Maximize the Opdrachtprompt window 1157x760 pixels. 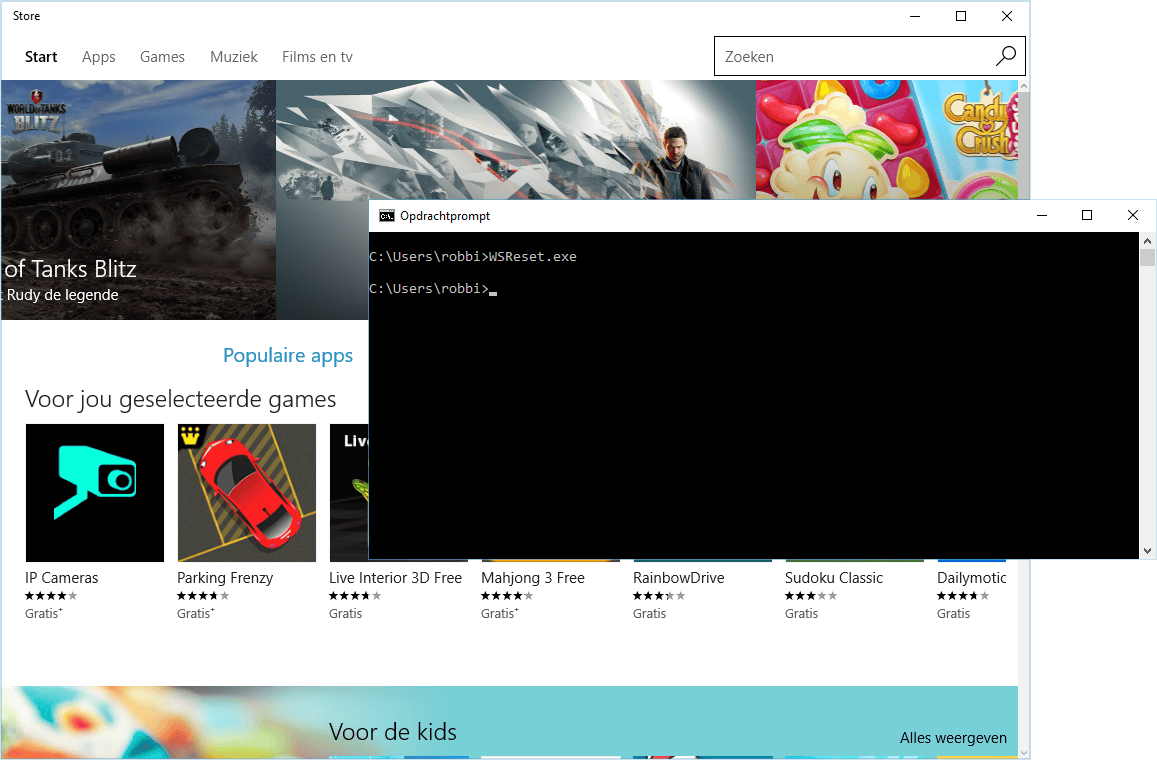[x=1087, y=215]
